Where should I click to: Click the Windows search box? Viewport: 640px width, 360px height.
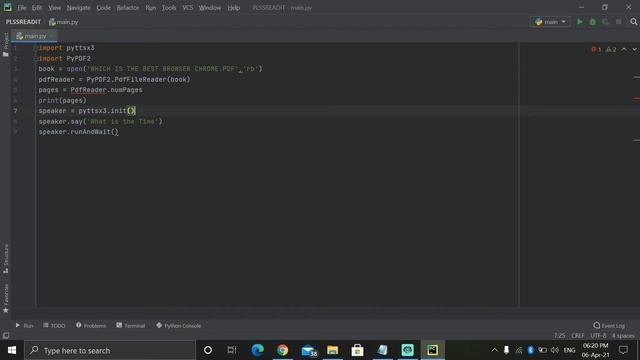(110, 350)
